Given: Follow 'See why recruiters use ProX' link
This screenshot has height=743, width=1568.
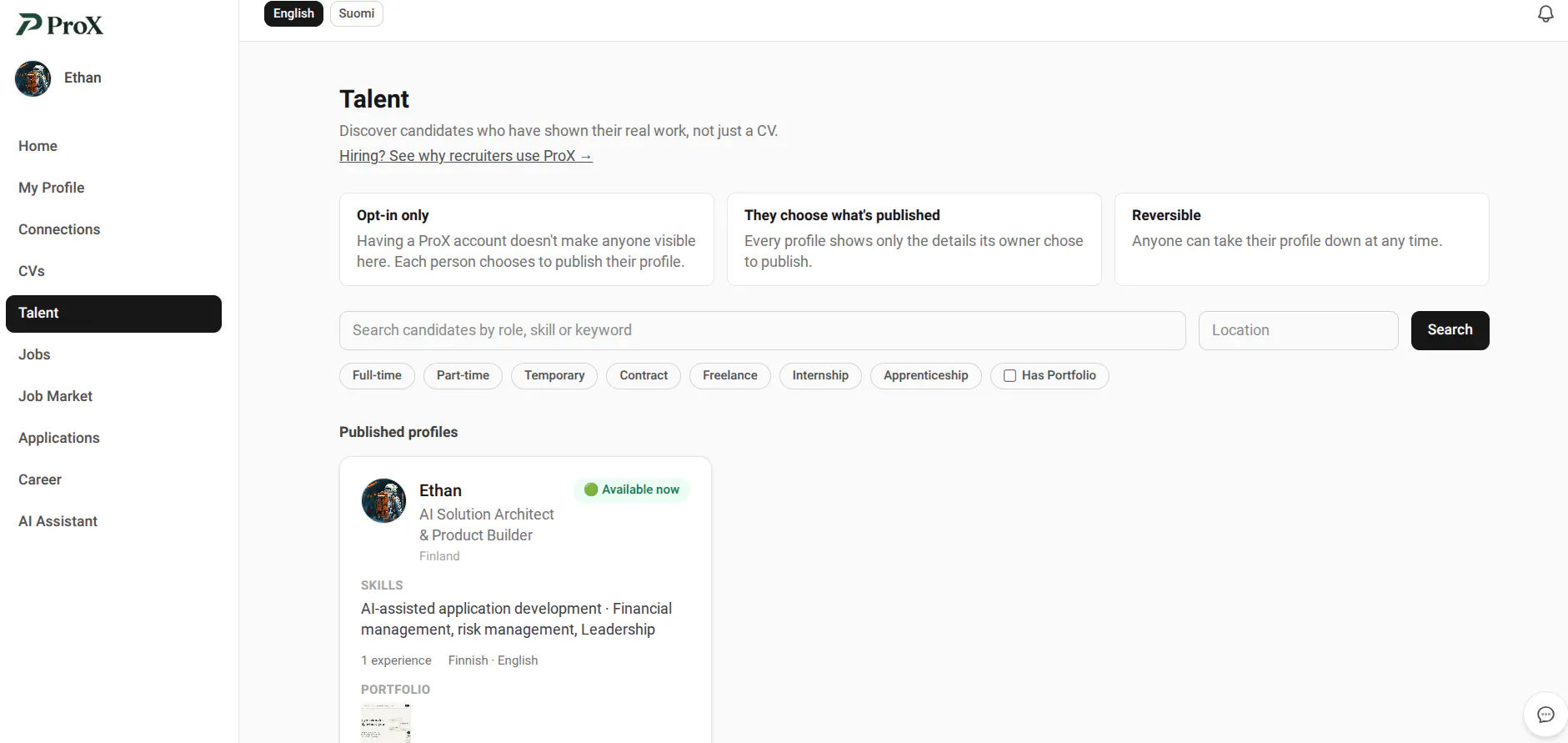Looking at the screenshot, I should click(x=466, y=156).
